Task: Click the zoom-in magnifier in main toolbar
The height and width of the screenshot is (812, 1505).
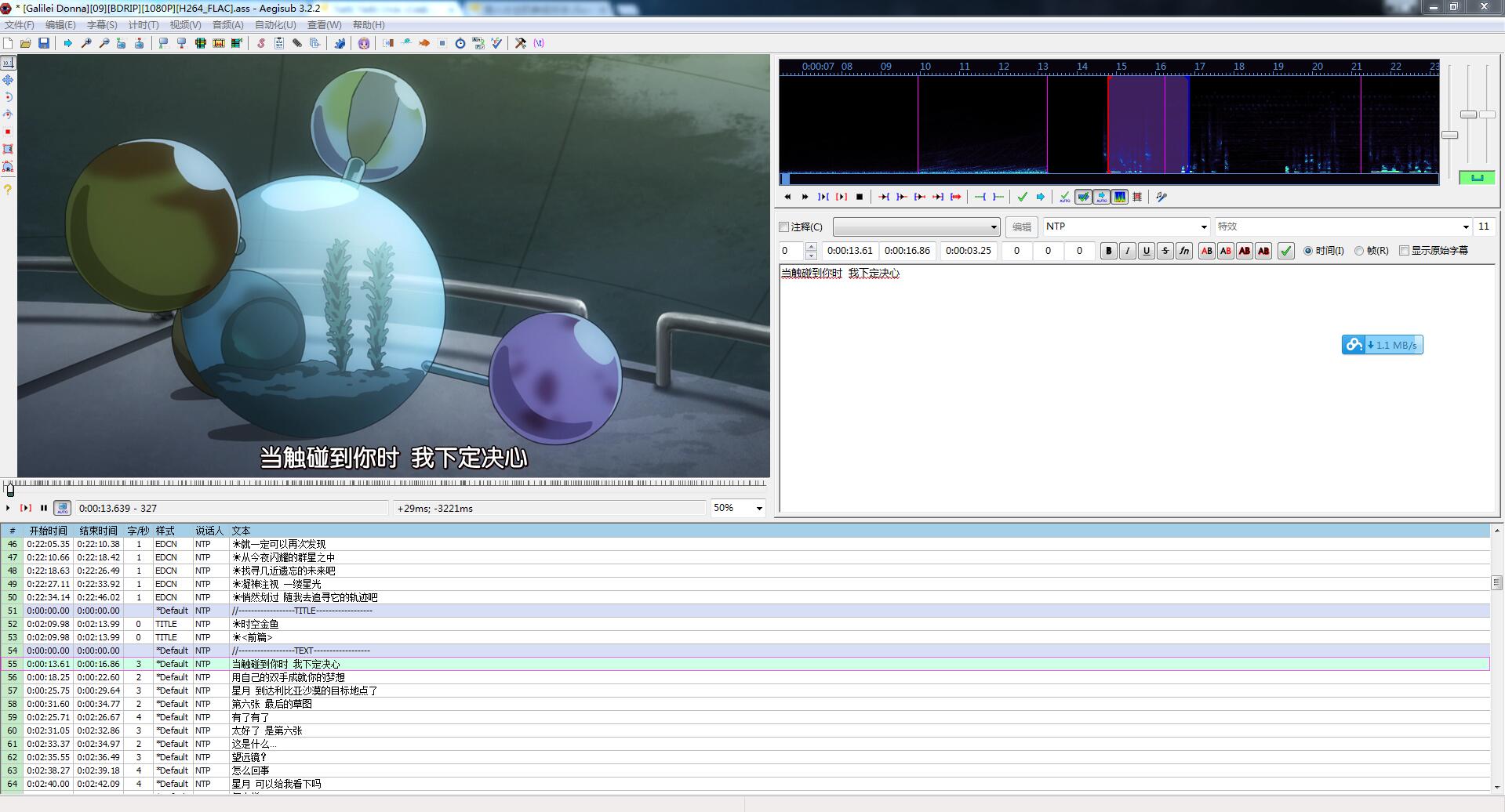Action: pyautogui.click(x=86, y=43)
